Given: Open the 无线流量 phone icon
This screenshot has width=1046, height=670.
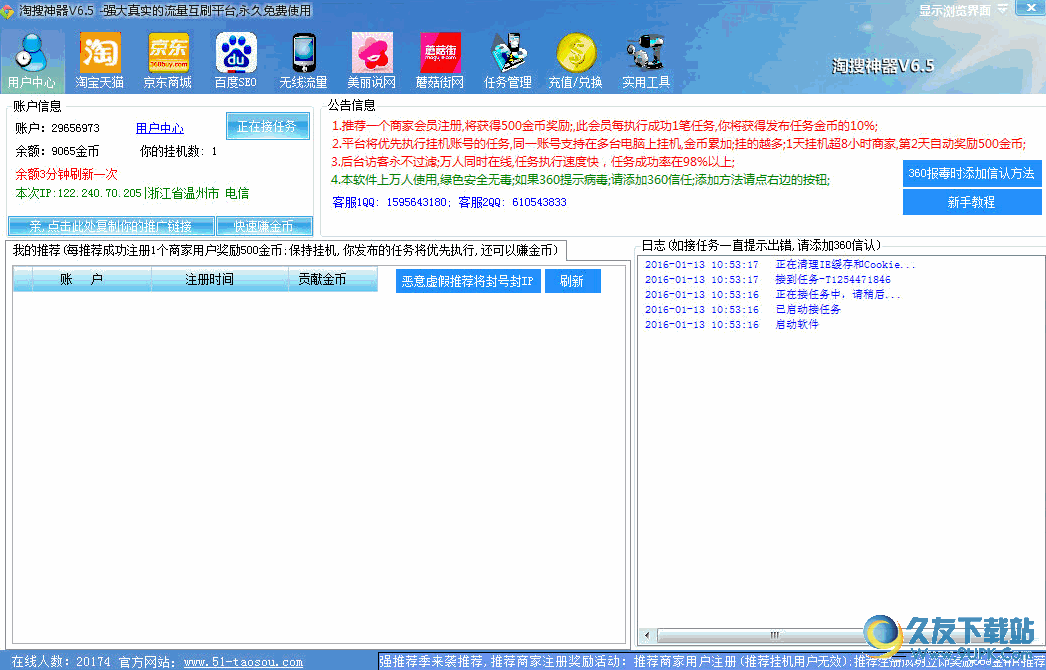Looking at the screenshot, I should tap(303, 61).
